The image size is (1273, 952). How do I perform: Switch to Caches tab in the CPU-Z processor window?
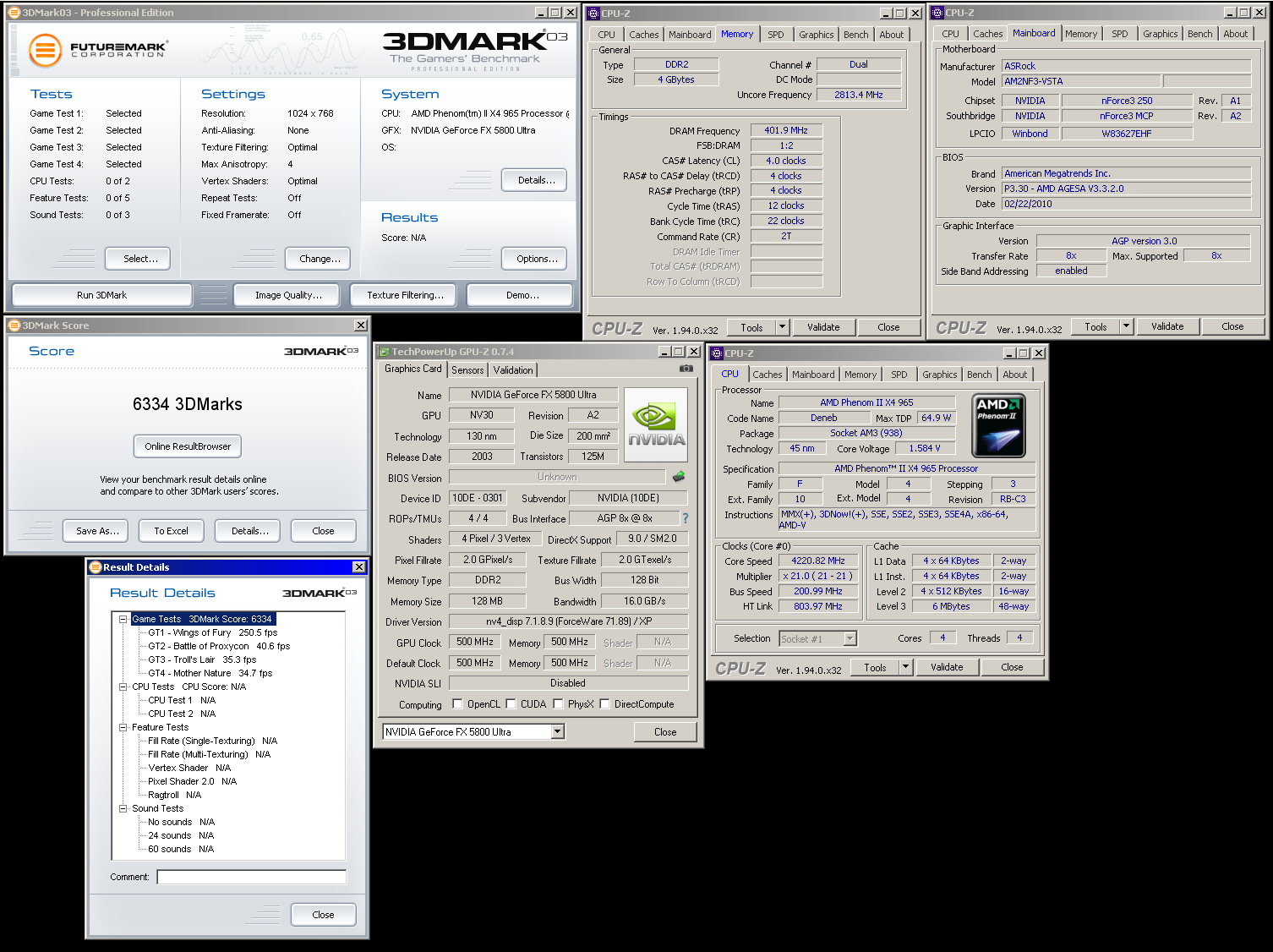[768, 375]
